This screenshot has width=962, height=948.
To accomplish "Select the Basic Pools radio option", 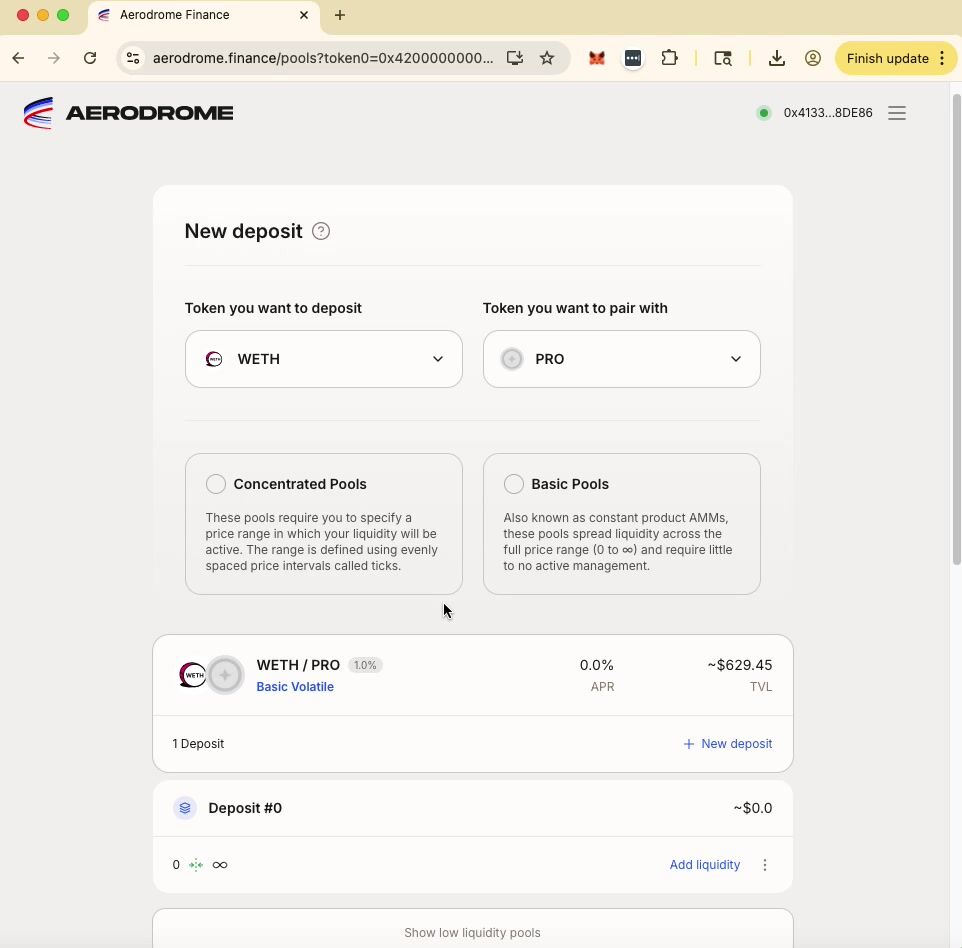I will 514,484.
